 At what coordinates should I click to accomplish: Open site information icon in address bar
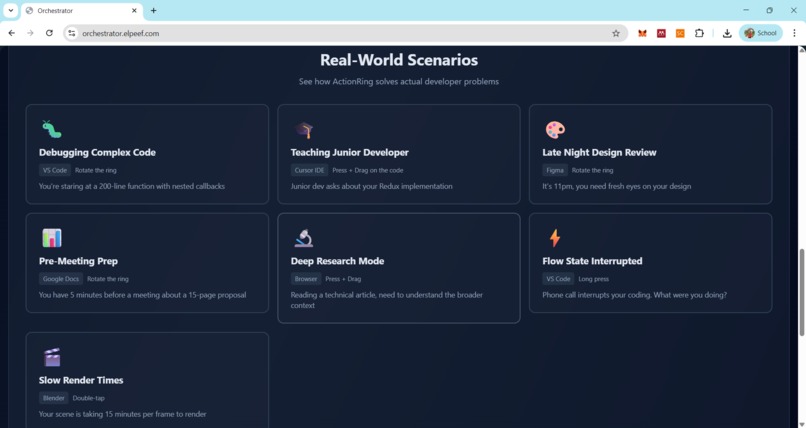72,33
